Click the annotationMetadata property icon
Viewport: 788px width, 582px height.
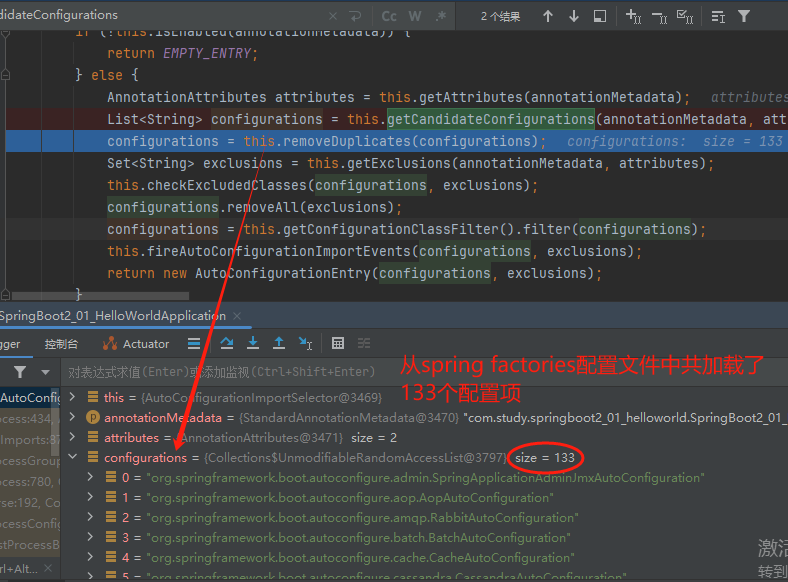click(x=92, y=418)
